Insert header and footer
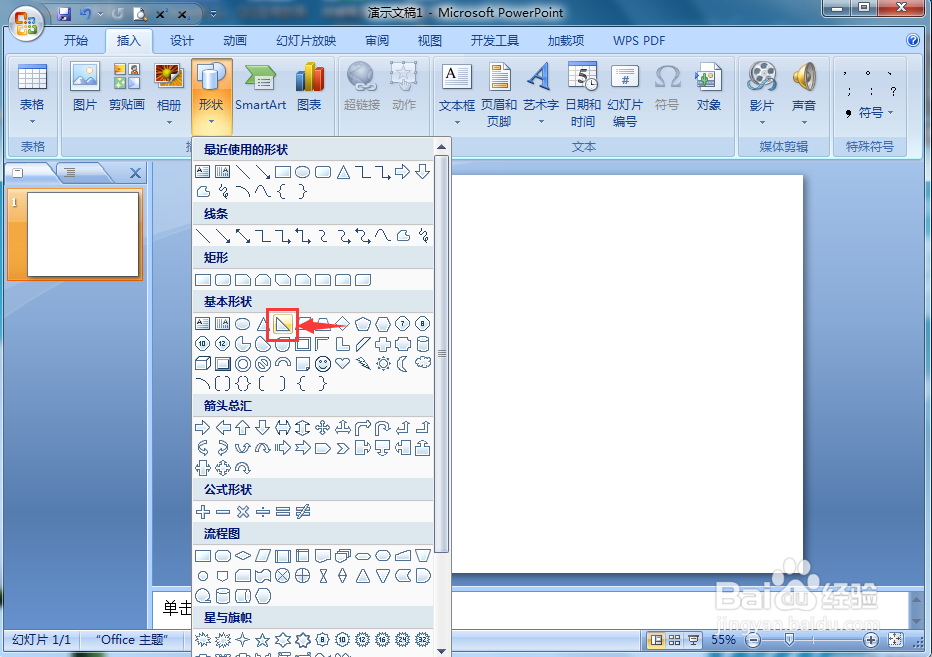The image size is (932, 657). coord(499,95)
